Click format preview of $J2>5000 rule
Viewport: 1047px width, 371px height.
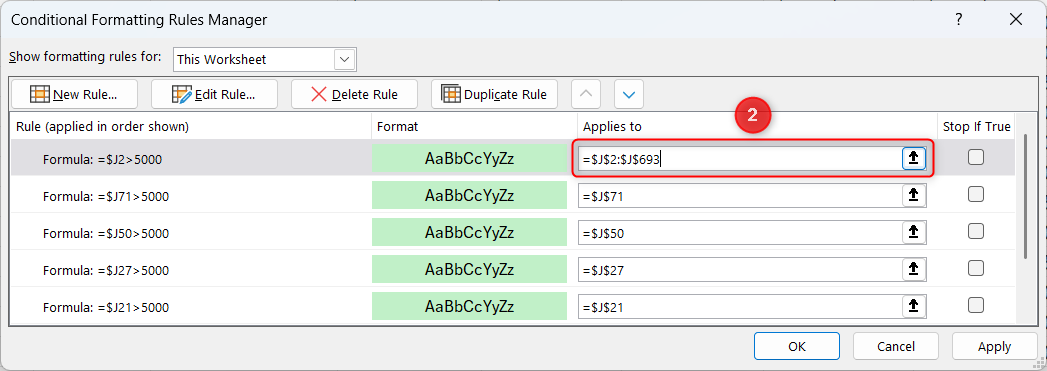(469, 159)
